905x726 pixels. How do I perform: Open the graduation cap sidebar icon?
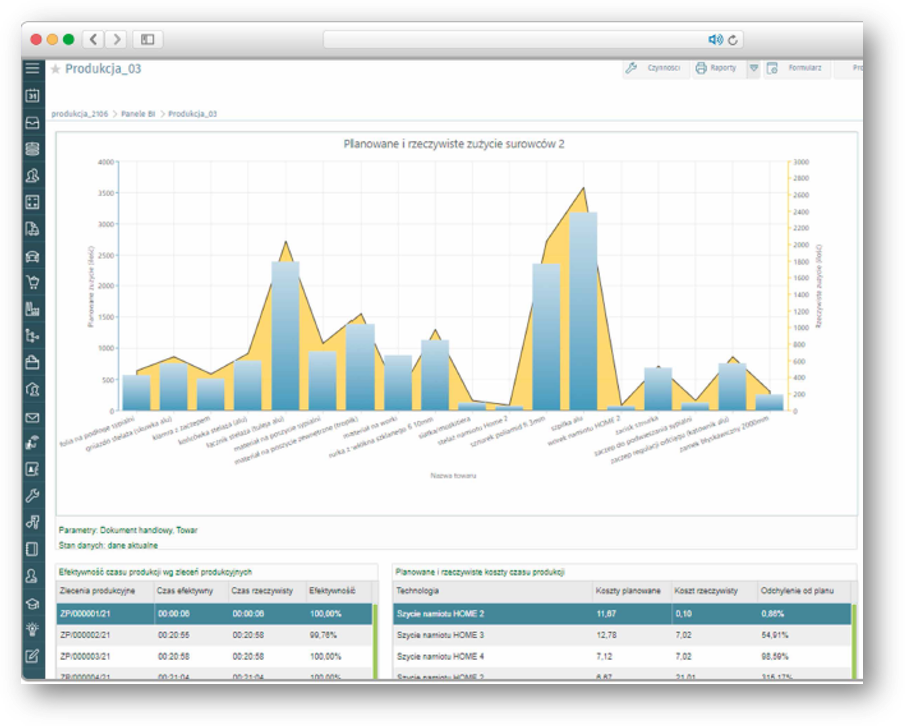click(x=32, y=603)
